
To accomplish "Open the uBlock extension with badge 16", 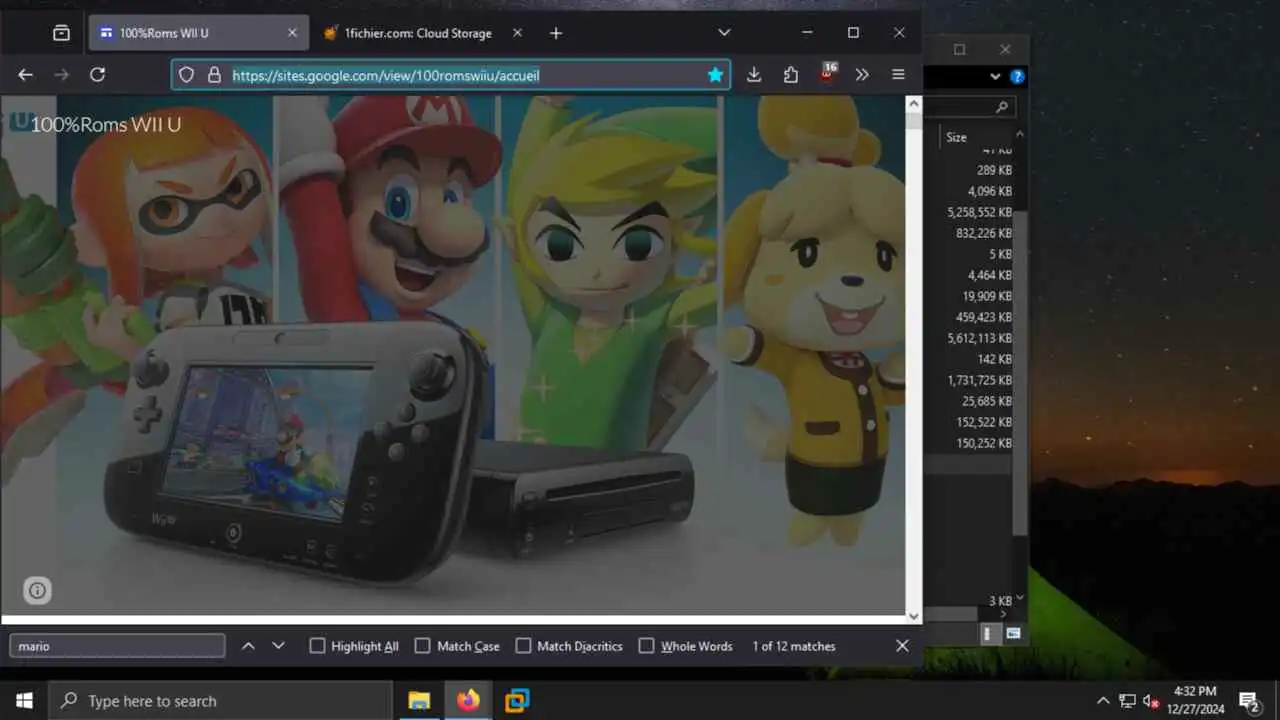I will click(827, 73).
